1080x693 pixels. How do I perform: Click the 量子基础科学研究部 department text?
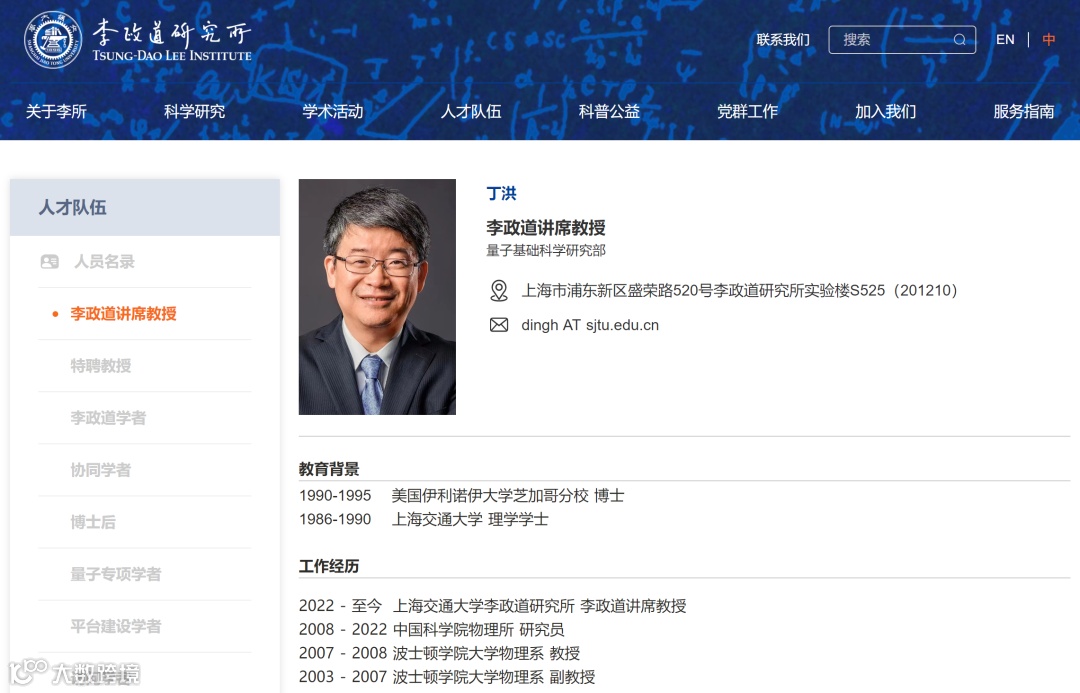click(x=546, y=251)
